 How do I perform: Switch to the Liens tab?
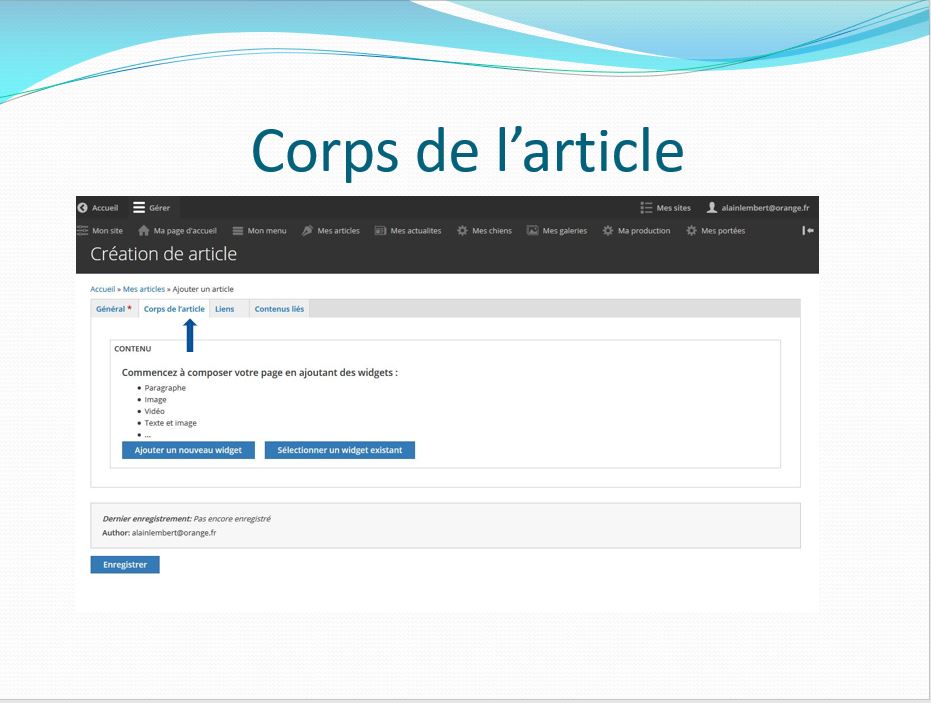click(x=225, y=309)
